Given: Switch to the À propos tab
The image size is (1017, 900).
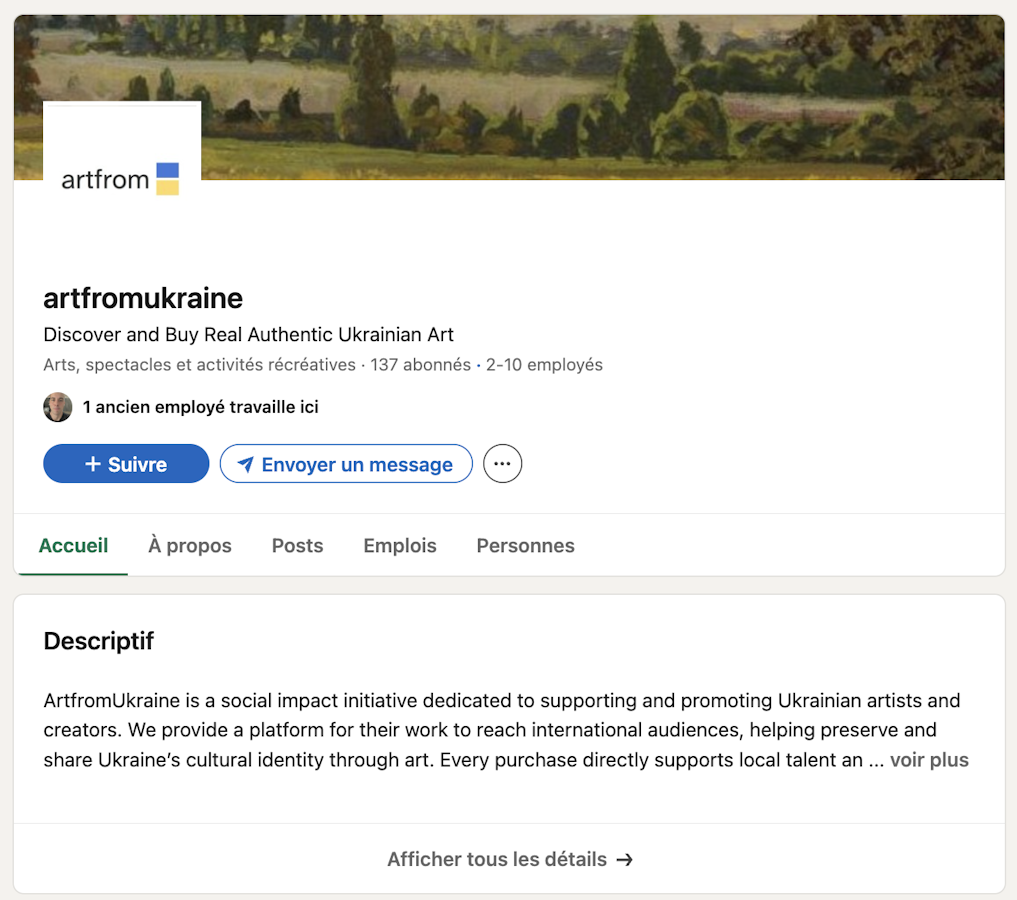Looking at the screenshot, I should coord(190,546).
